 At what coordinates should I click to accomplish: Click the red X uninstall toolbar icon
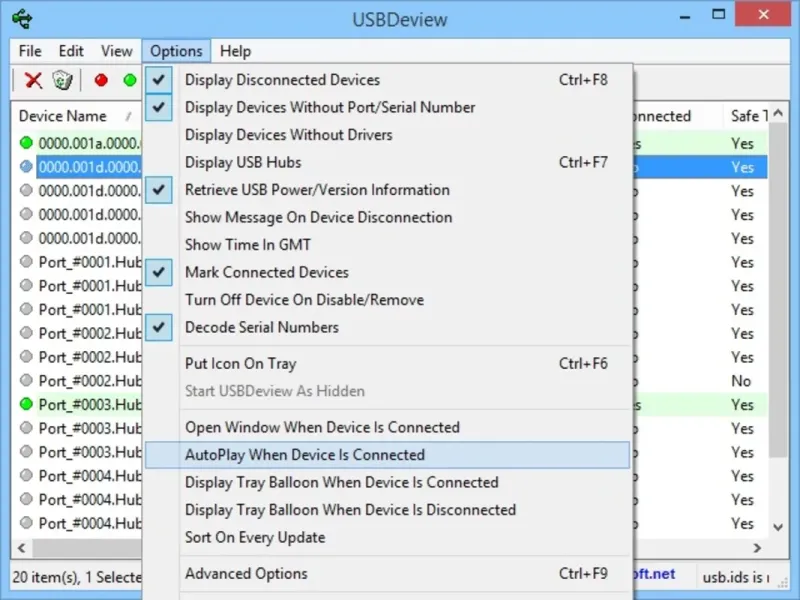click(34, 80)
